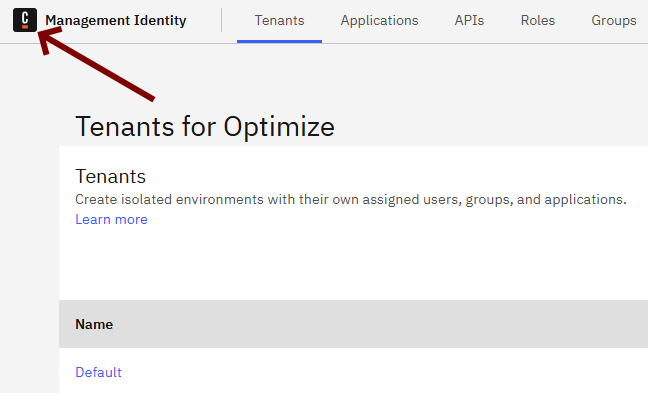Click the 'Create isolated environments' description text

point(351,200)
